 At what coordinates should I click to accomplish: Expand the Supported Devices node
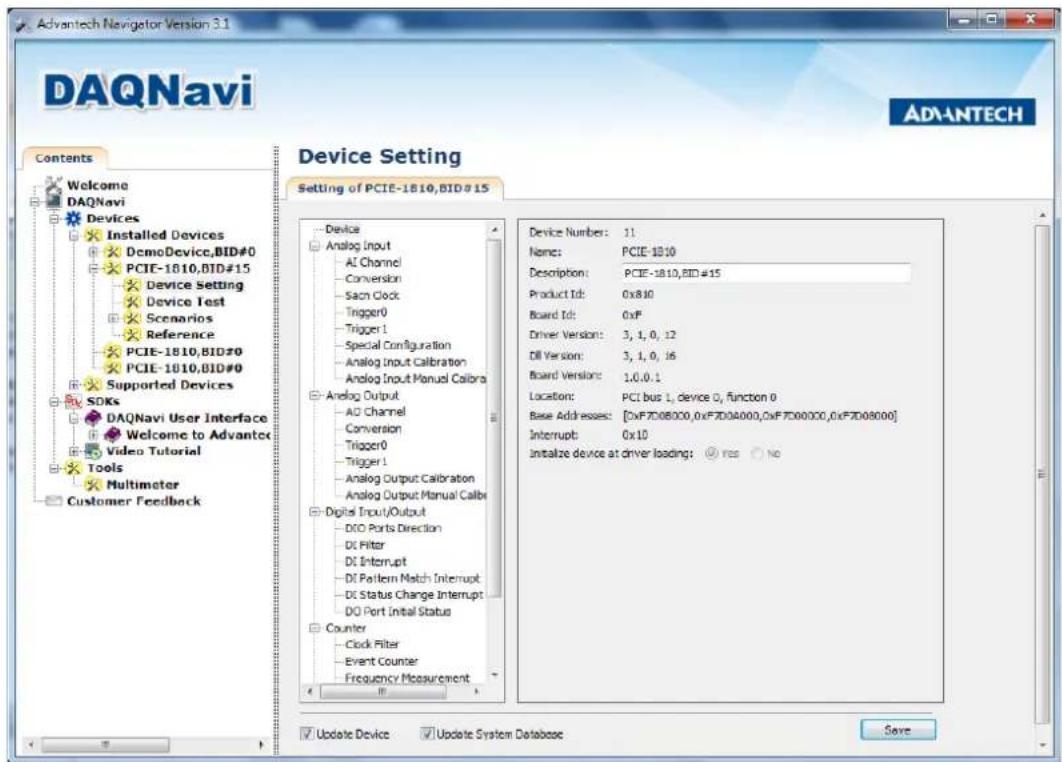(74, 385)
